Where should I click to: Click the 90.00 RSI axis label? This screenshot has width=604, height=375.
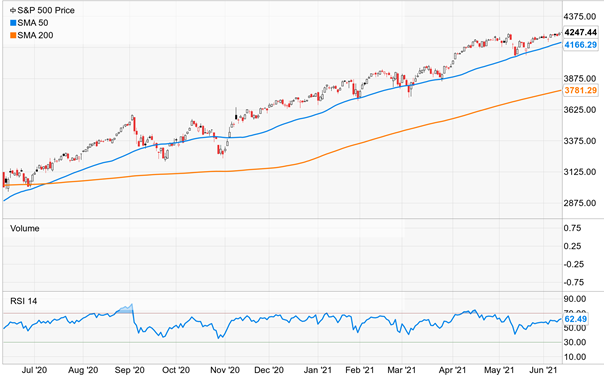click(574, 299)
